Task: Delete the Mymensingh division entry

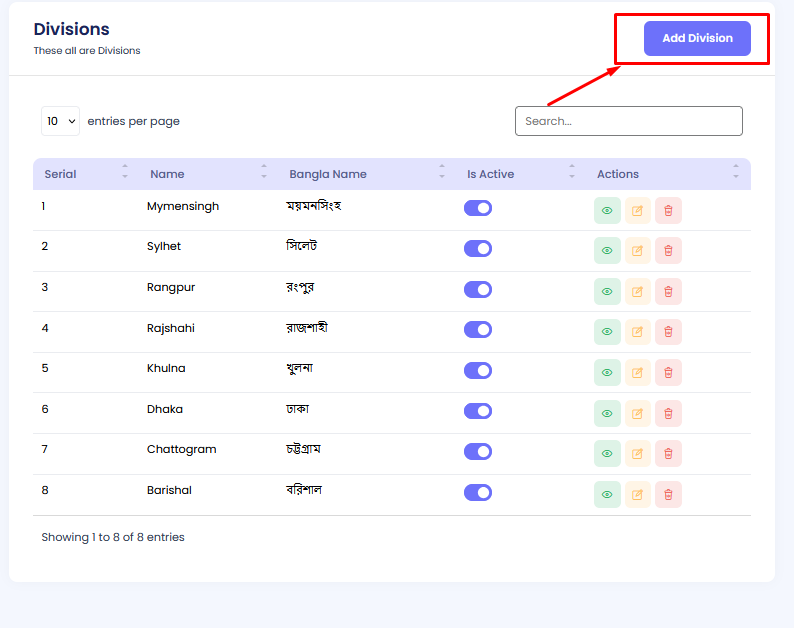Action: pos(668,210)
